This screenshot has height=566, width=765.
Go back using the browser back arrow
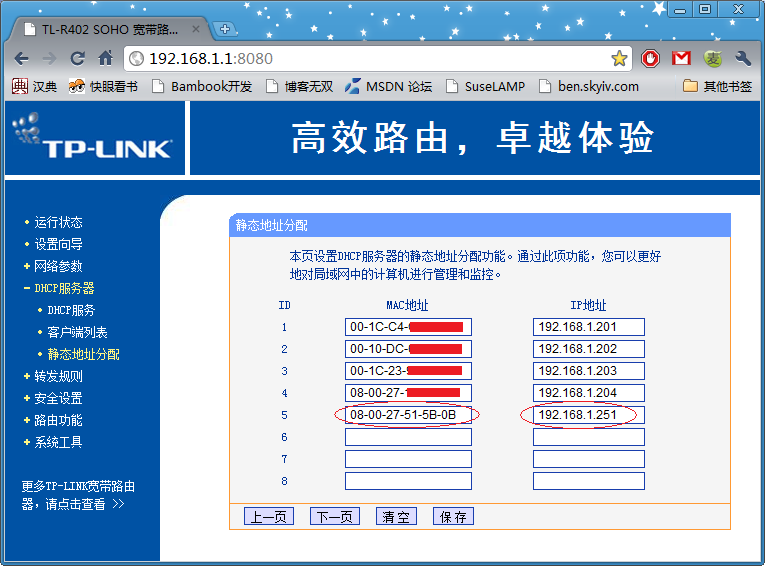tap(21, 59)
